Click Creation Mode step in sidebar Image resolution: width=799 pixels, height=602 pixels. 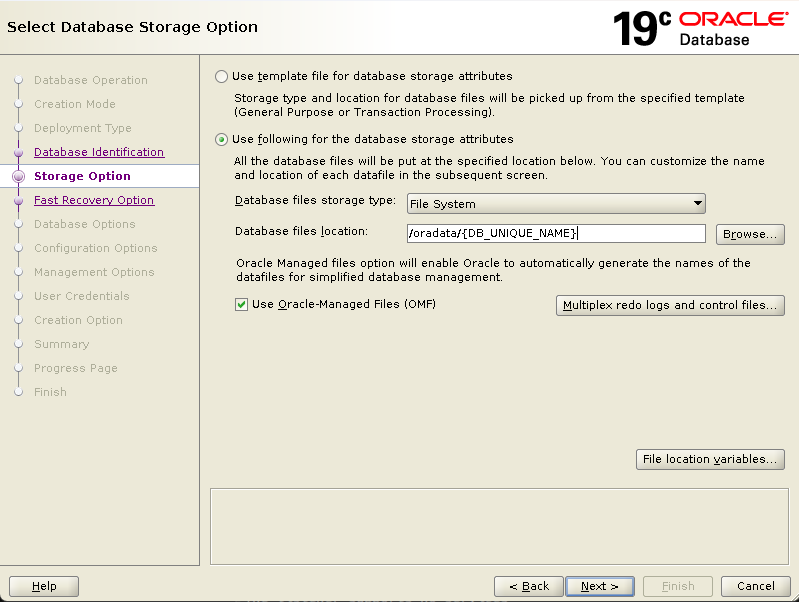point(75,104)
